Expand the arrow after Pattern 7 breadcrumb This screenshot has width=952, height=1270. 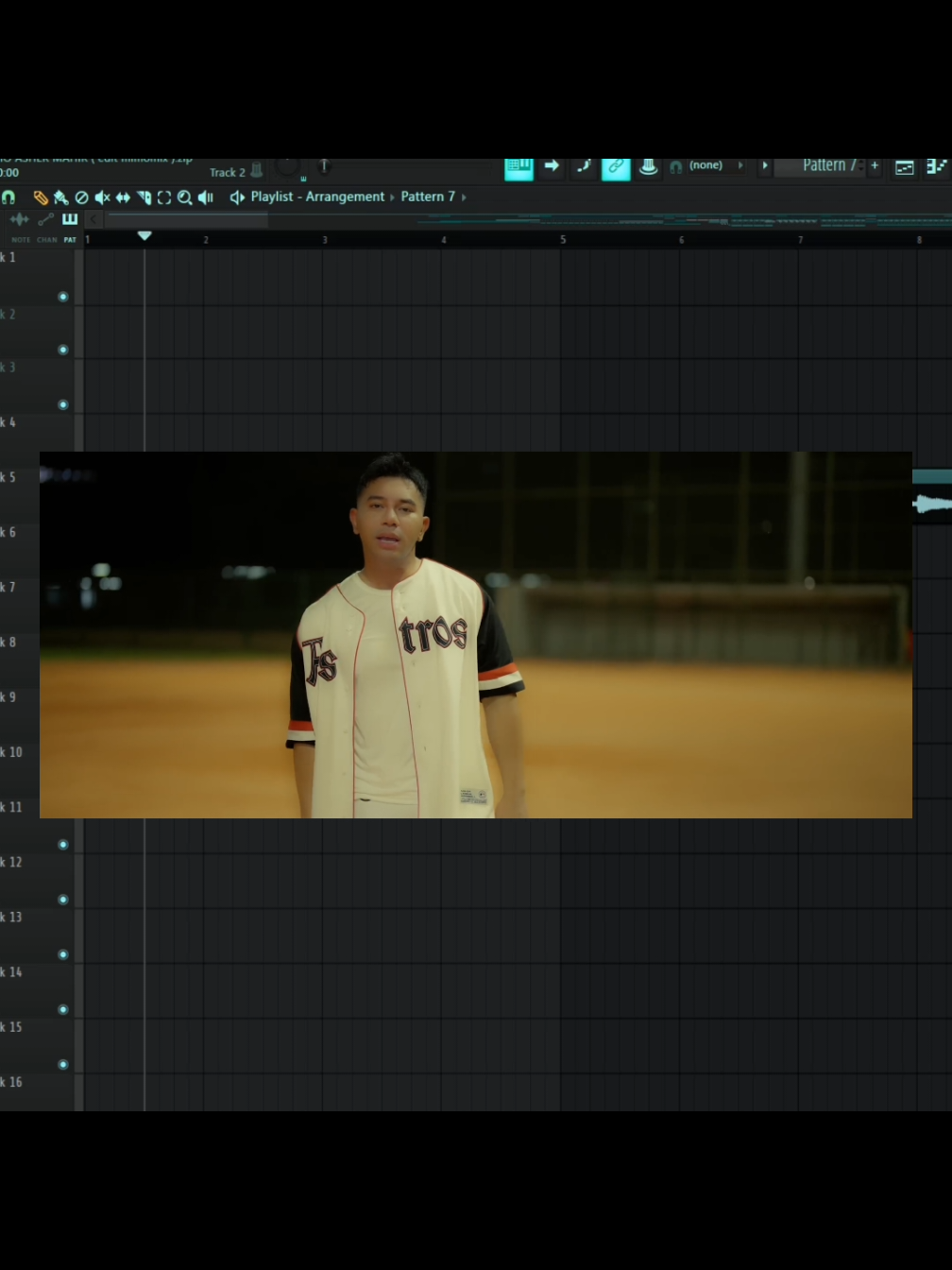coord(464,197)
